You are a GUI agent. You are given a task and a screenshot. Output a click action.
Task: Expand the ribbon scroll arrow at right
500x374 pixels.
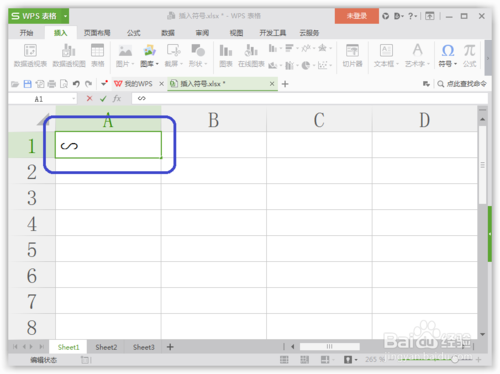click(x=488, y=58)
